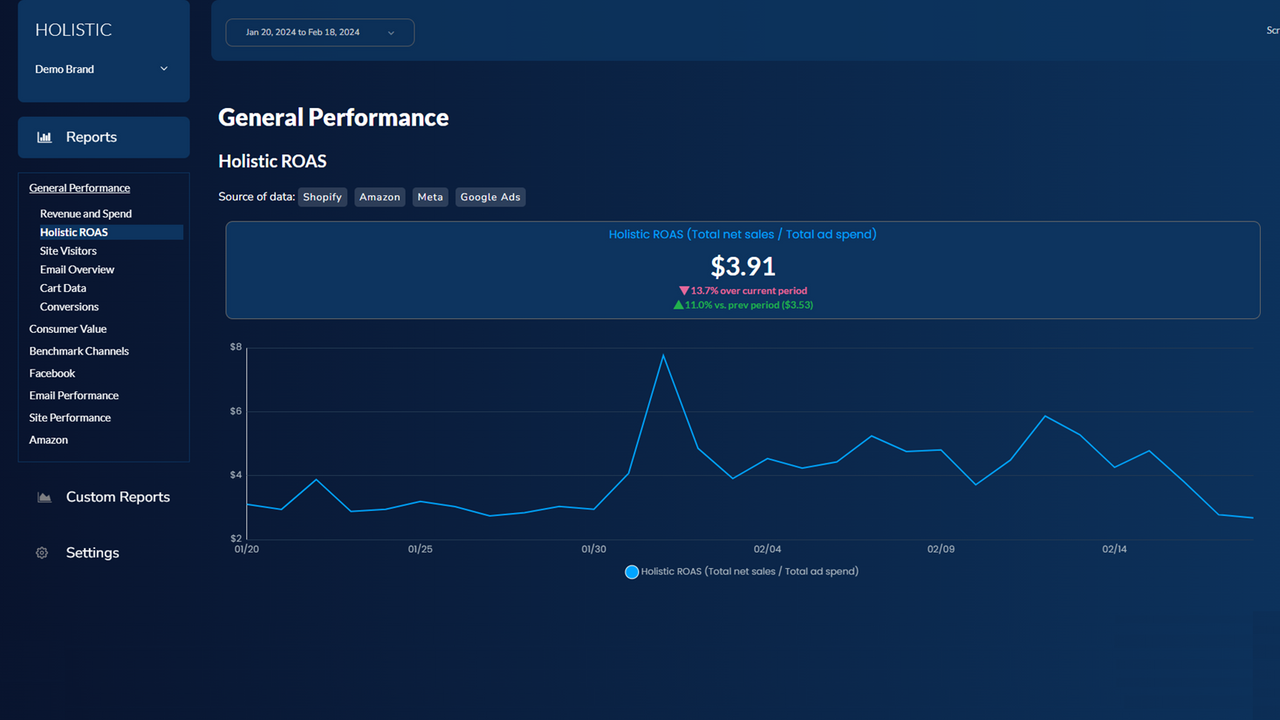Open the Cart Data report
The height and width of the screenshot is (720, 1280).
(x=63, y=288)
